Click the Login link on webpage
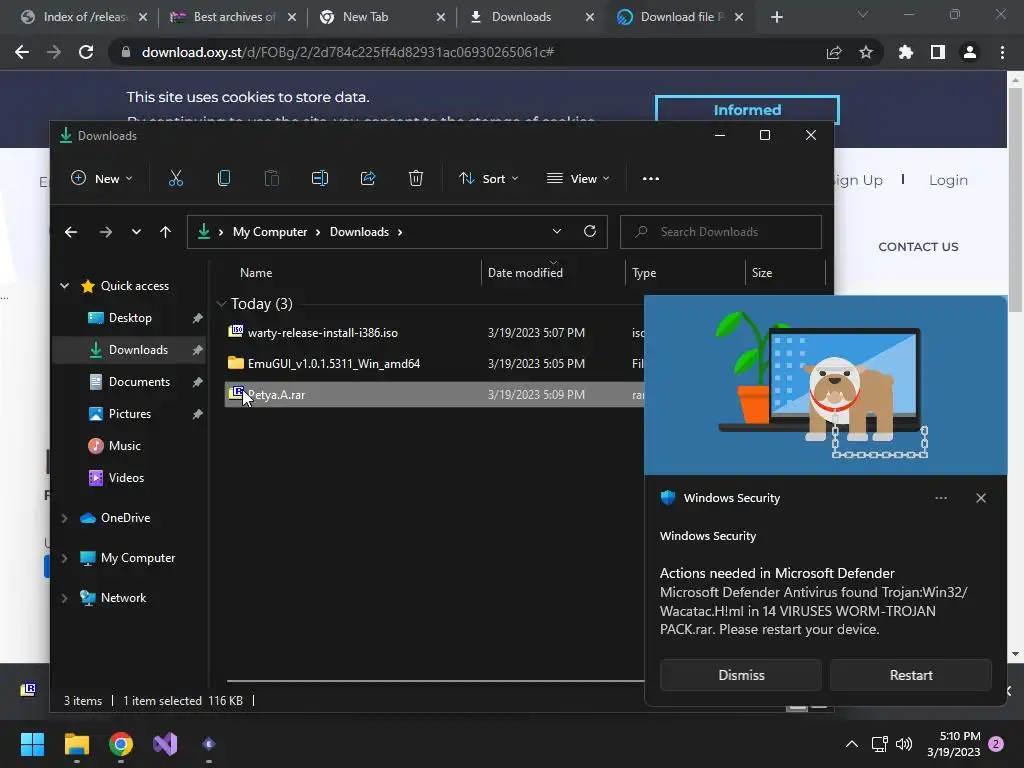Viewport: 1024px width, 768px height. (x=948, y=180)
